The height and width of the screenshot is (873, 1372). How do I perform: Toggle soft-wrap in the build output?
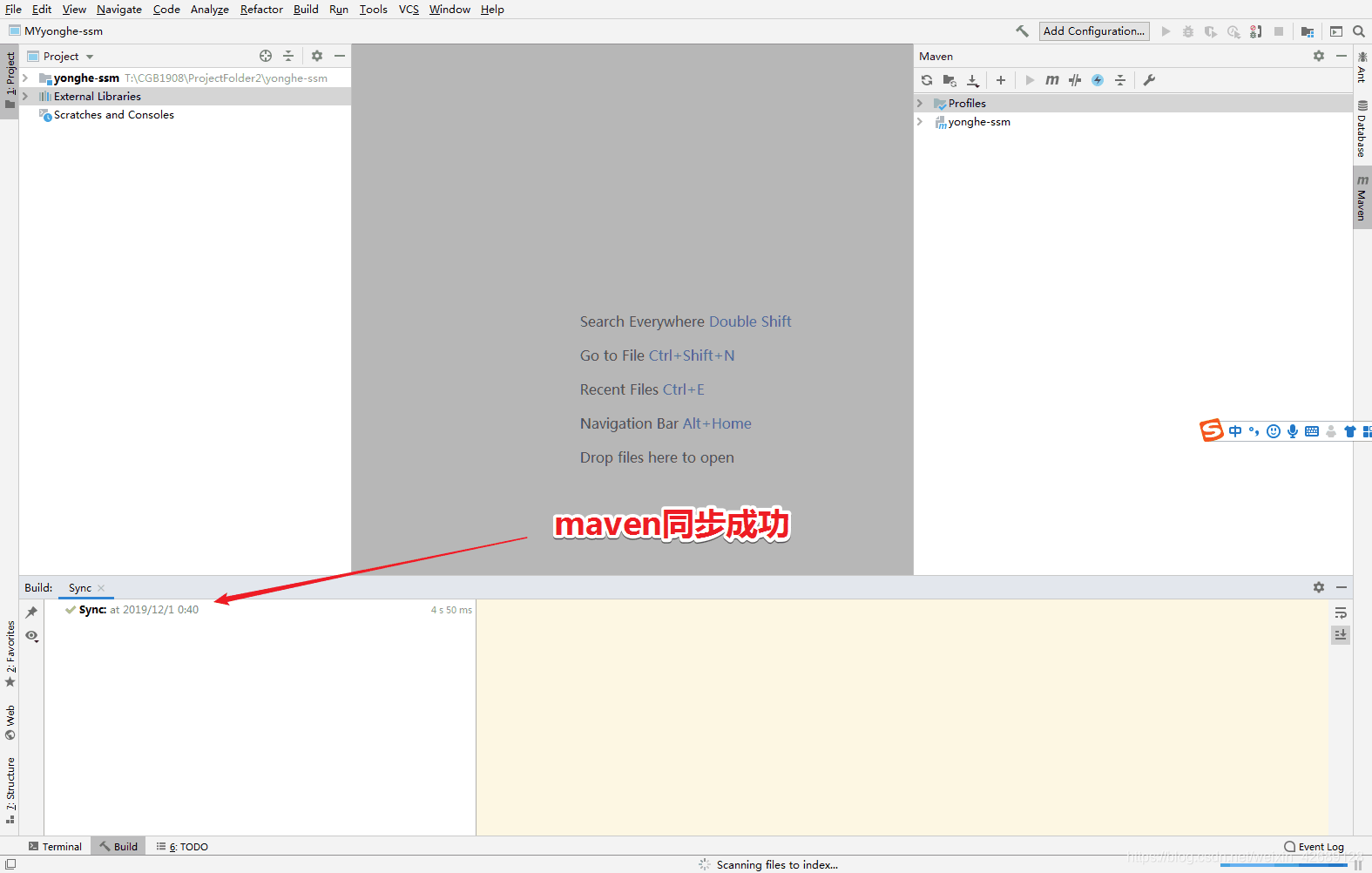tap(1341, 612)
